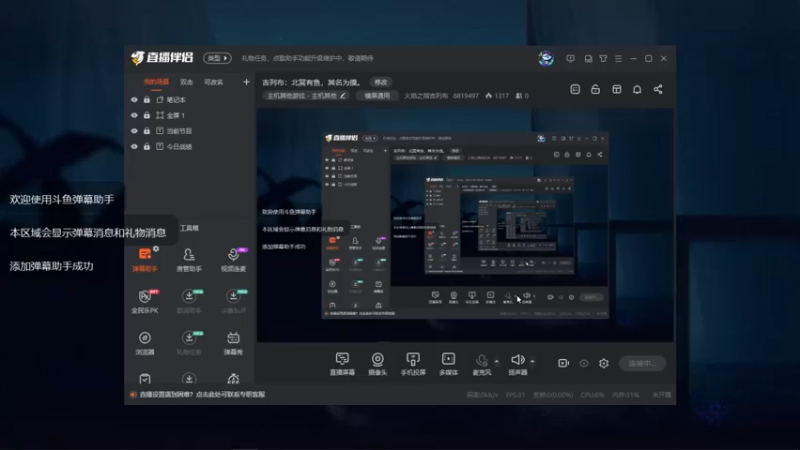Screen dimensions: 800x450
Task: Click room number 6819497
Action: click(466, 96)
